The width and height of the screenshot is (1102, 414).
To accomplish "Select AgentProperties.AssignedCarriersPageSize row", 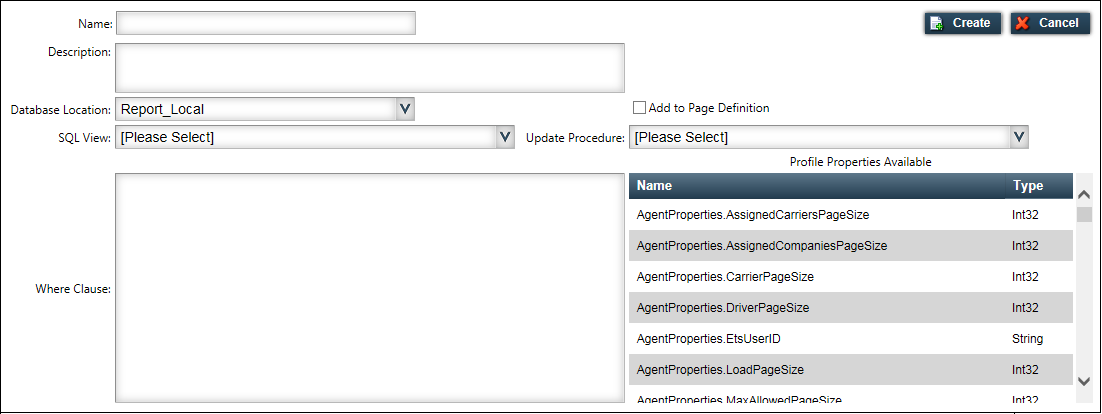I will pyautogui.click(x=851, y=215).
